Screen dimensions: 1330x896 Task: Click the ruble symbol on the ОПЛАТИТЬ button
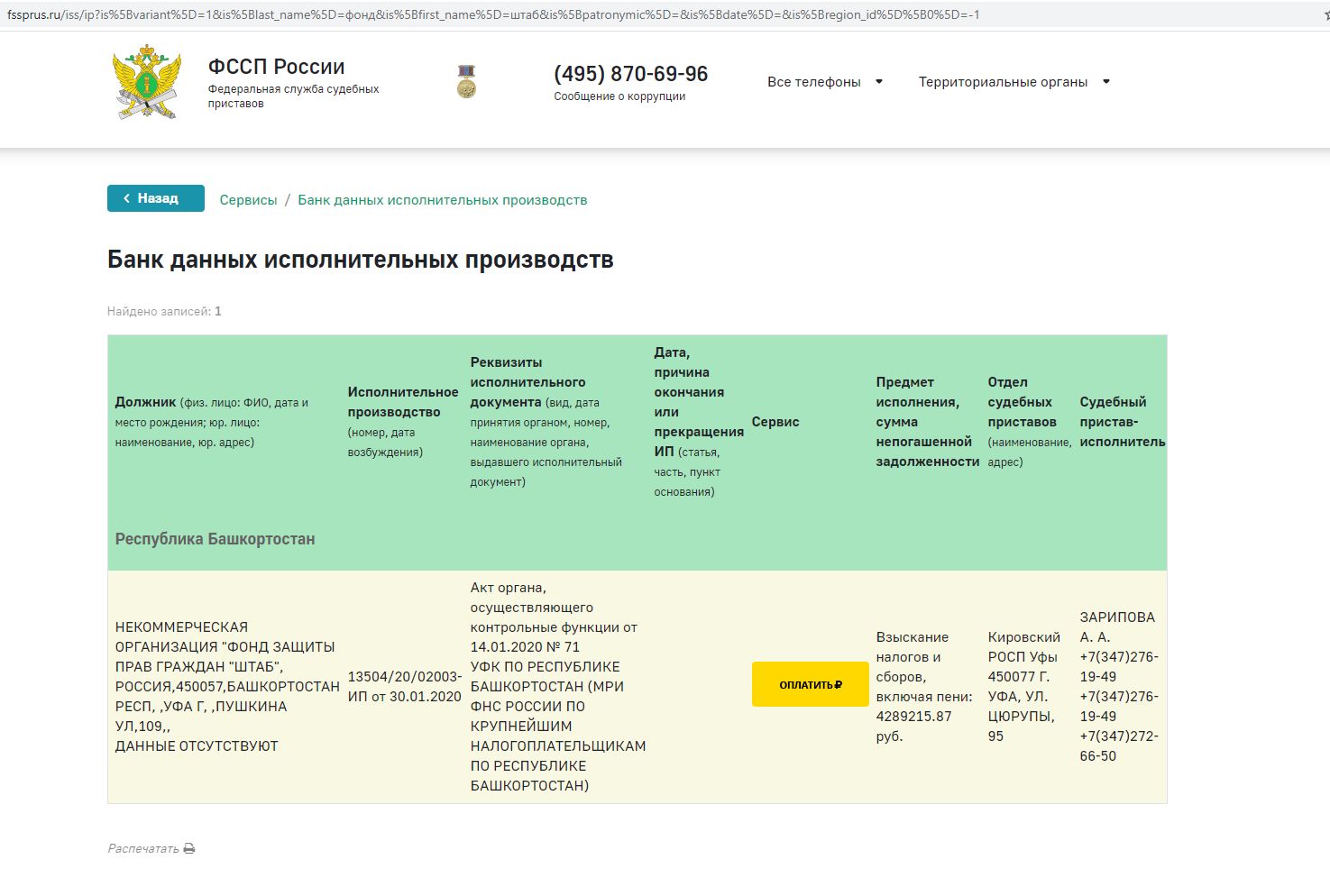(x=838, y=684)
